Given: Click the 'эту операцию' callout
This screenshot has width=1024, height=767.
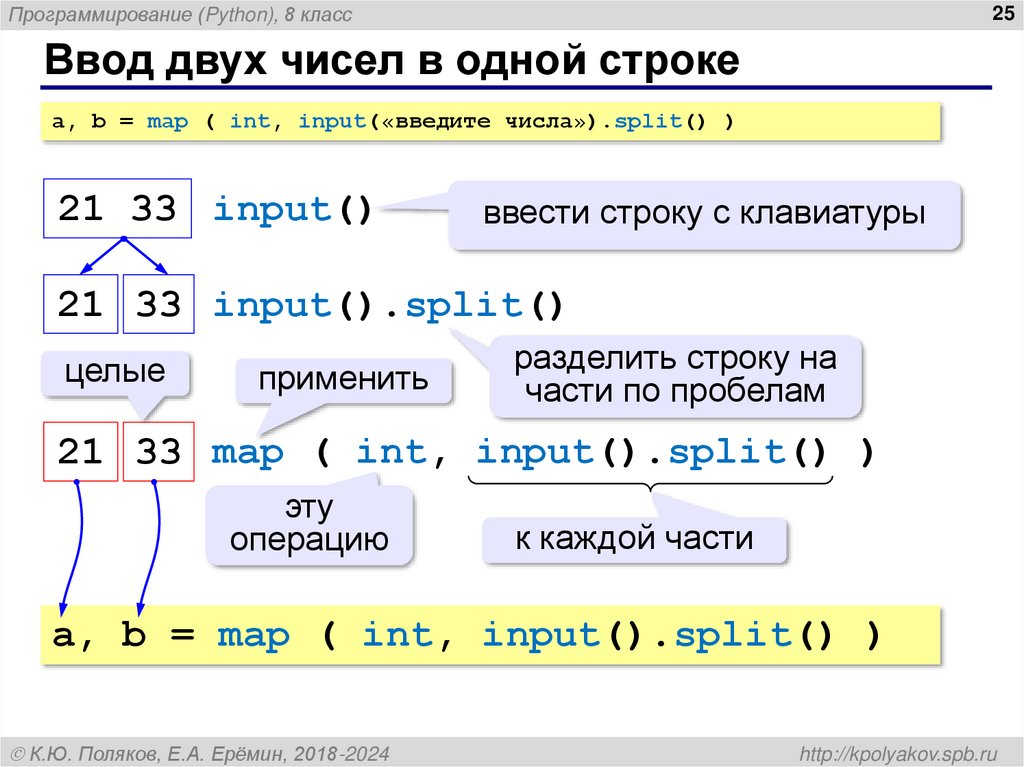Looking at the screenshot, I should pyautogui.click(x=310, y=524).
